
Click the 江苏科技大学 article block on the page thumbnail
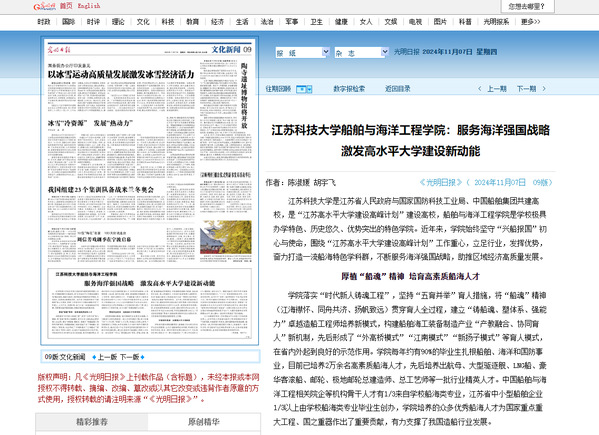point(149,303)
